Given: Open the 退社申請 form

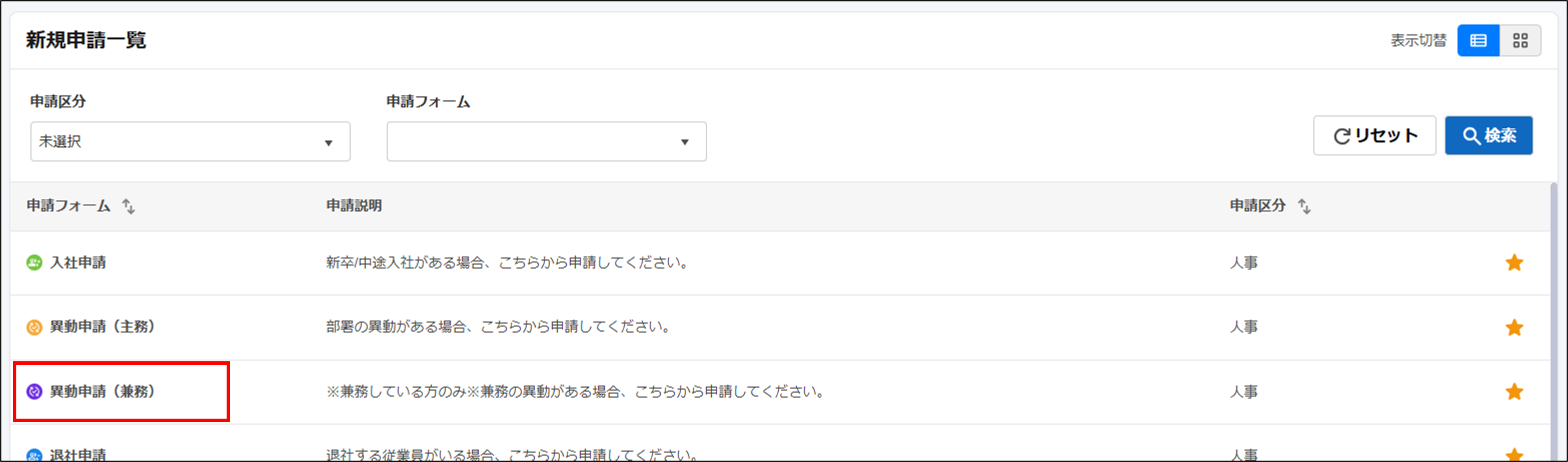Looking at the screenshot, I should pyautogui.click(x=78, y=455).
